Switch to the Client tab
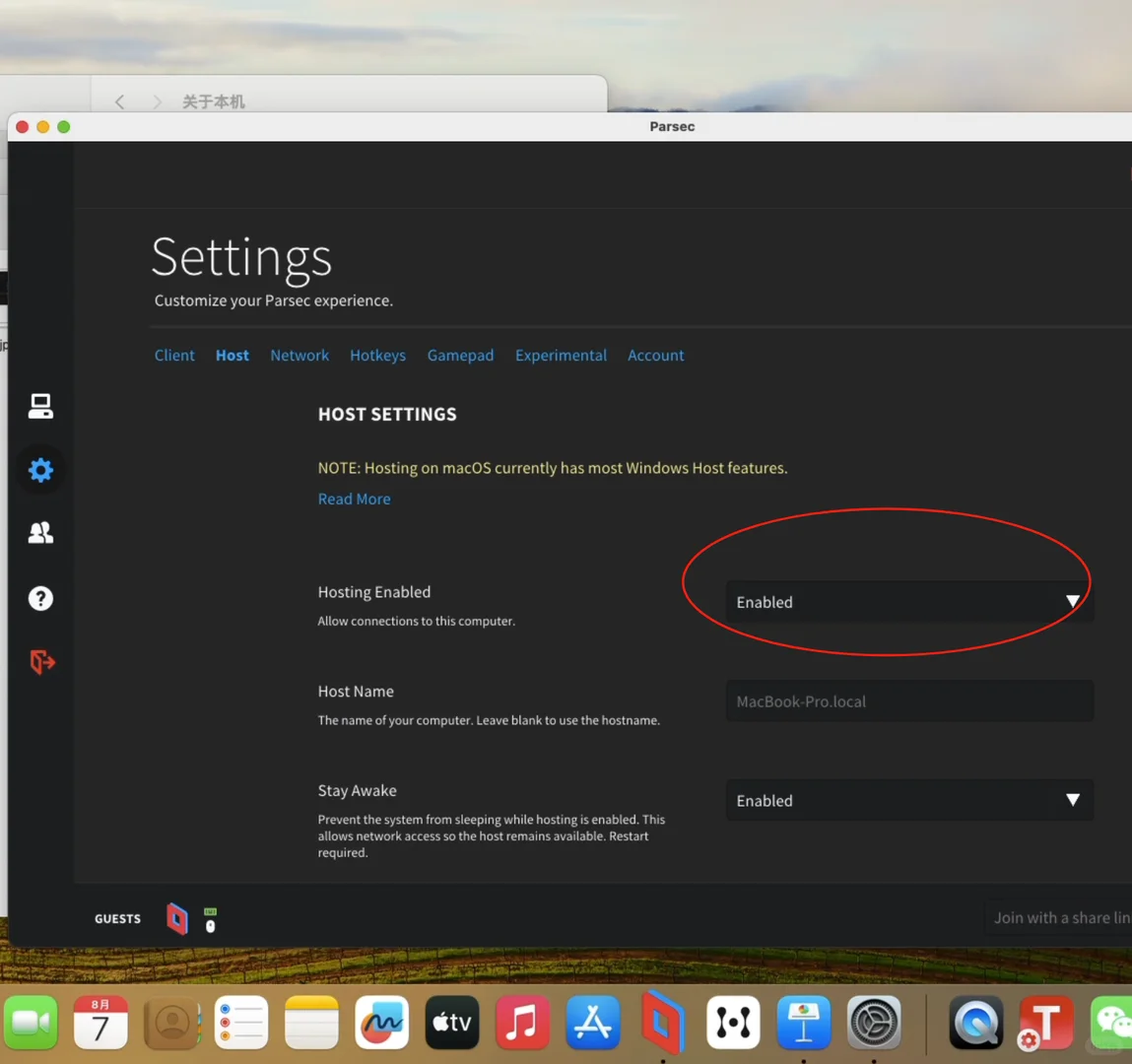Screen dimensions: 1132x1064 pos(174,355)
